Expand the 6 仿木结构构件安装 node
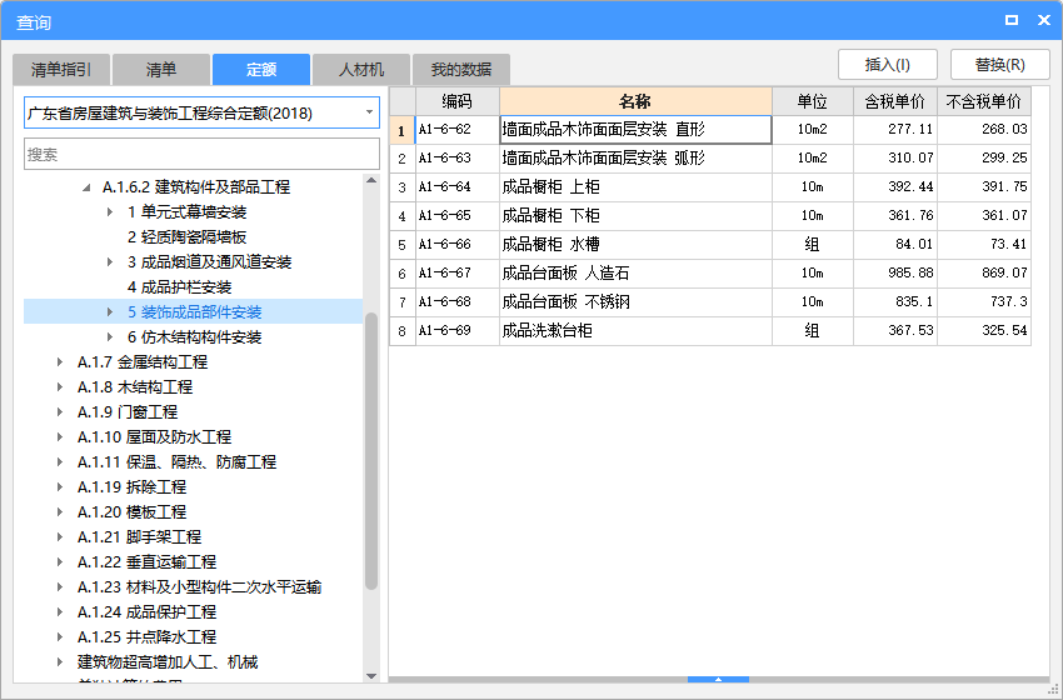The width and height of the screenshot is (1063, 700). pyautogui.click(x=110, y=337)
